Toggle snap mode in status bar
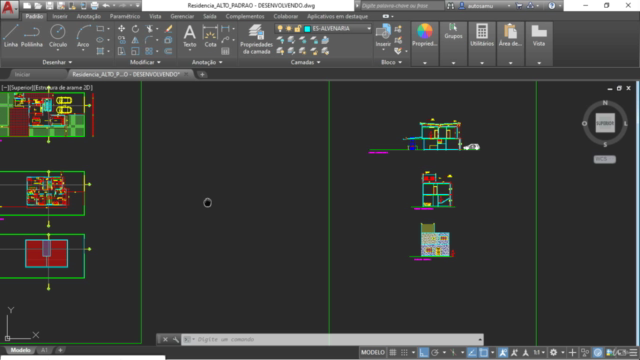640x360 pixels. click(404, 353)
